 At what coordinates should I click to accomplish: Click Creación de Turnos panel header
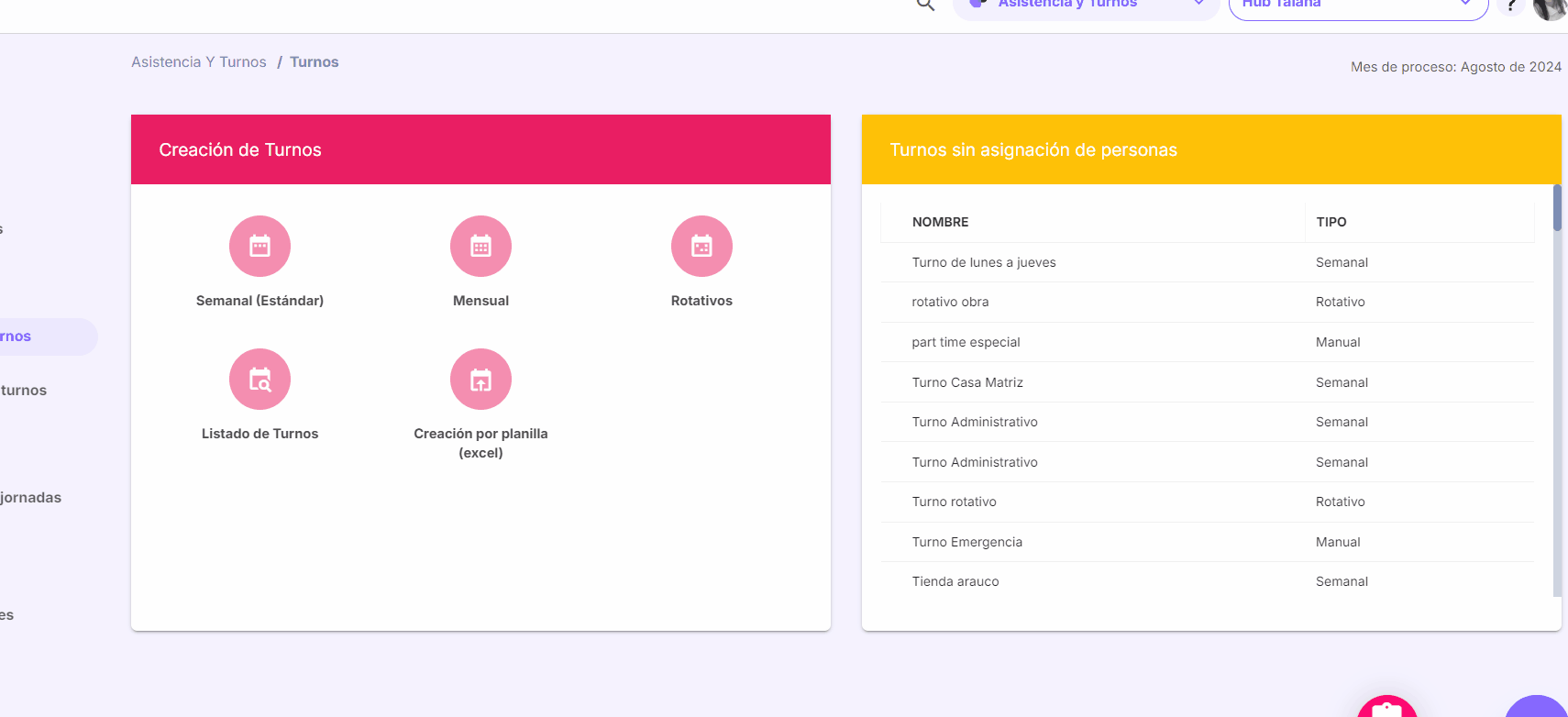pos(480,149)
